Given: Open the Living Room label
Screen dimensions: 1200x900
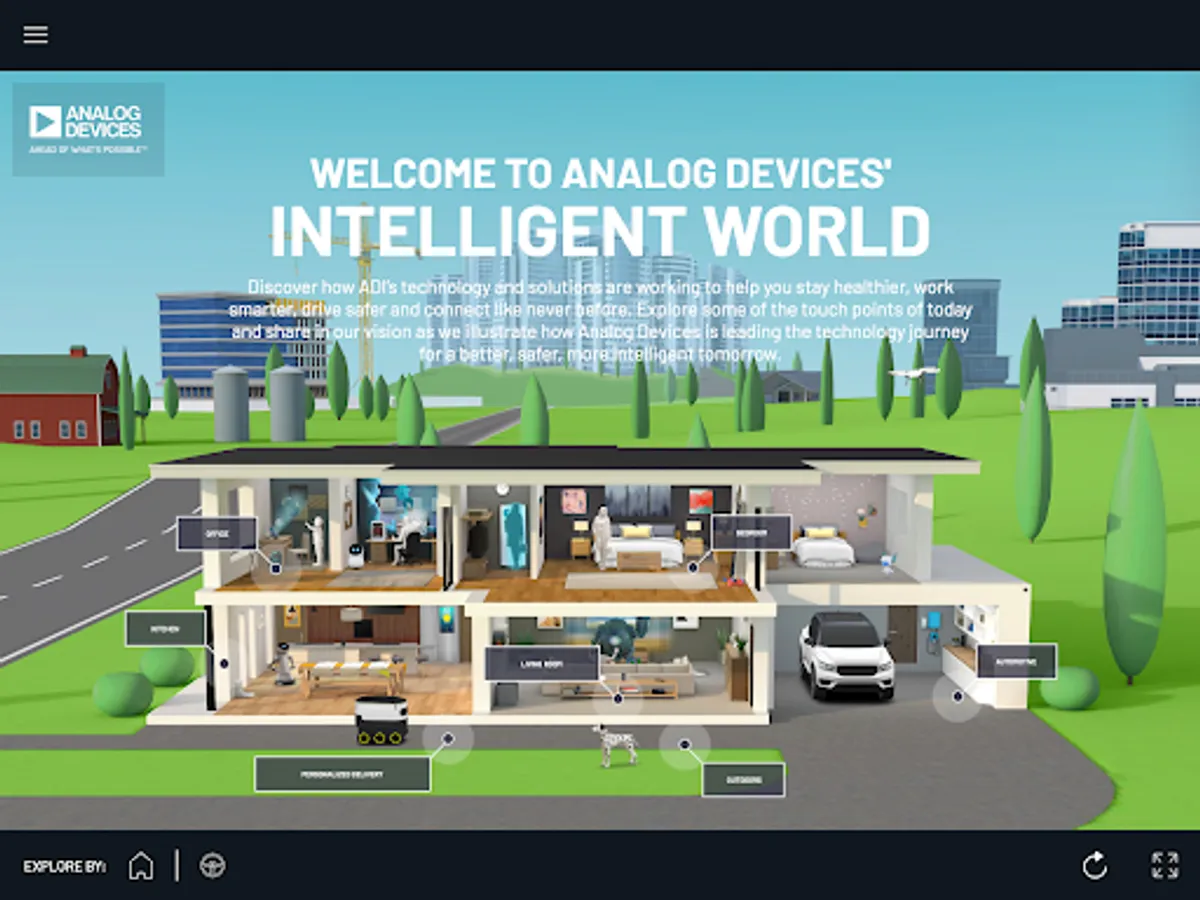Looking at the screenshot, I should [542, 663].
